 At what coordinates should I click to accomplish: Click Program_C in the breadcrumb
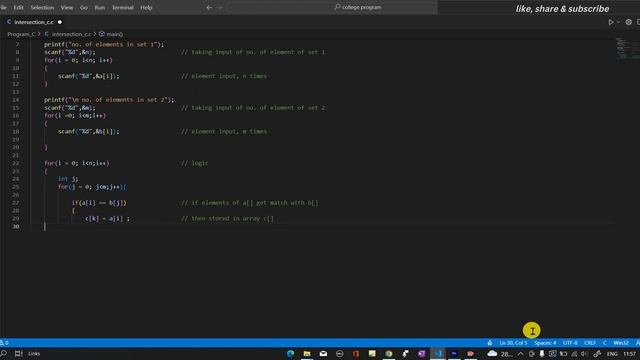pos(21,34)
